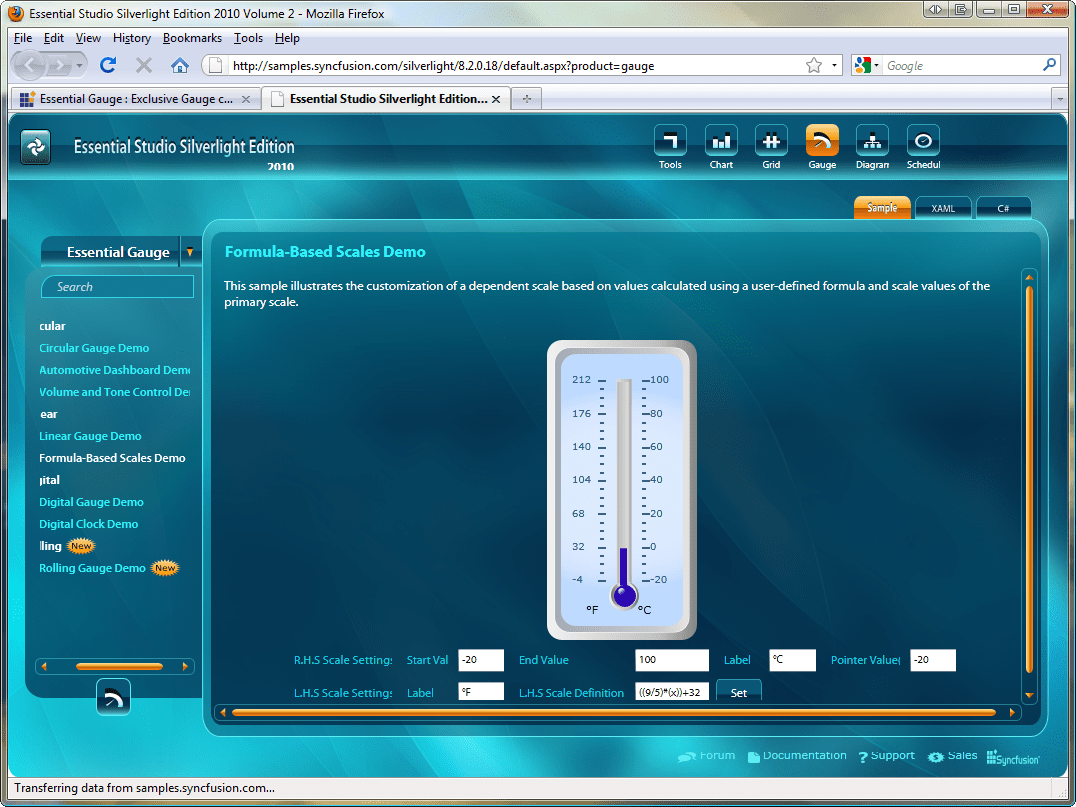
Task: Click the gauge icon below the sidebar
Action: [113, 697]
